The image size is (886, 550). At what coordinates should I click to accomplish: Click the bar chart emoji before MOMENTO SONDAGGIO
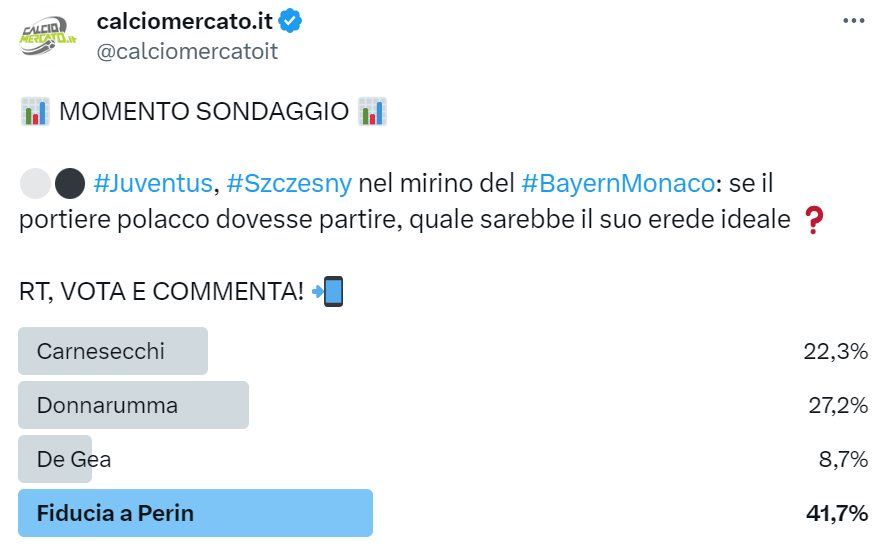click(x=34, y=111)
